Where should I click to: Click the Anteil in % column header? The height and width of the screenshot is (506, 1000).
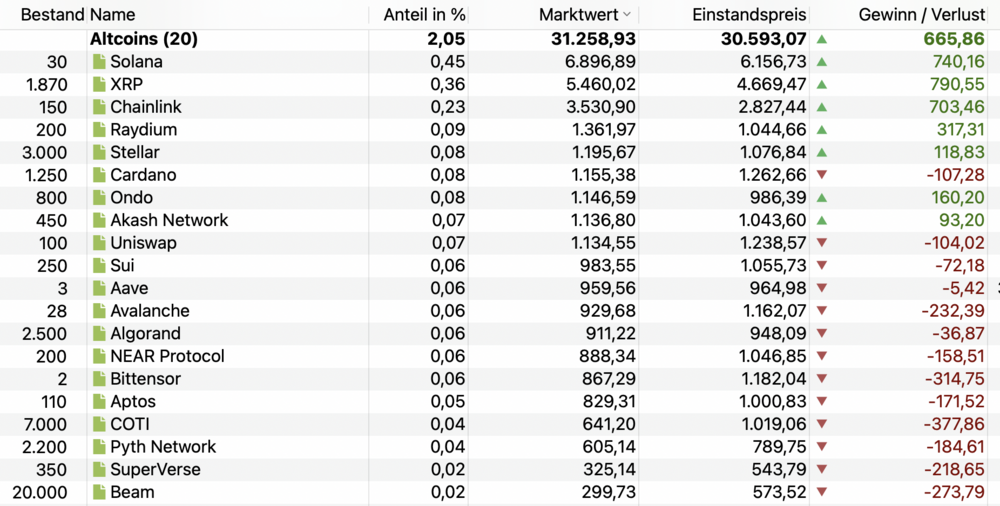point(424,15)
